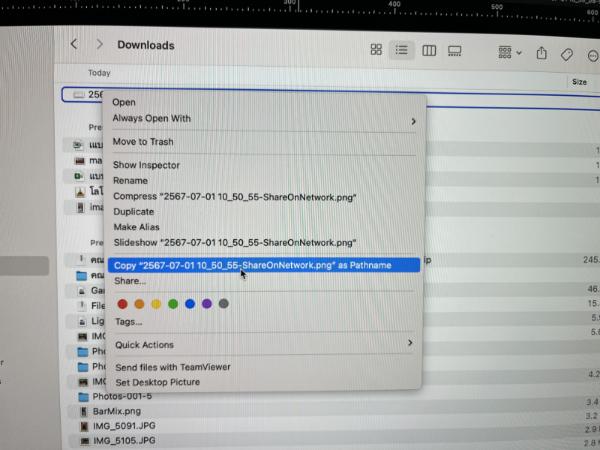Apply the orange tag color
This screenshot has width=600, height=450.
pos(139,304)
